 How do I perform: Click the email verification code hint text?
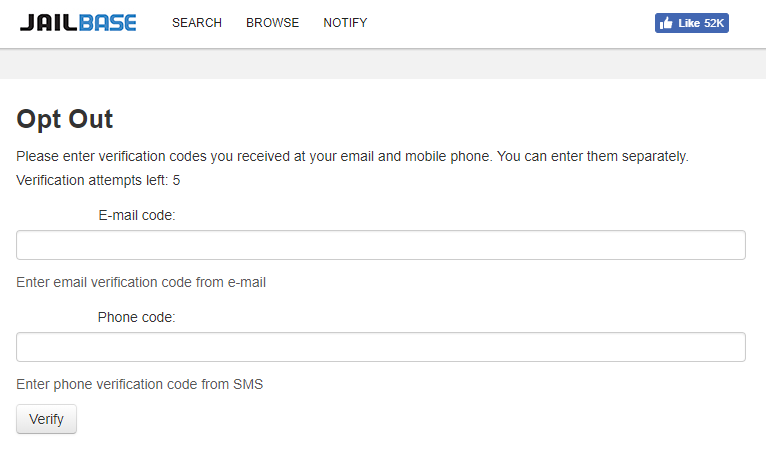pyautogui.click(x=141, y=282)
